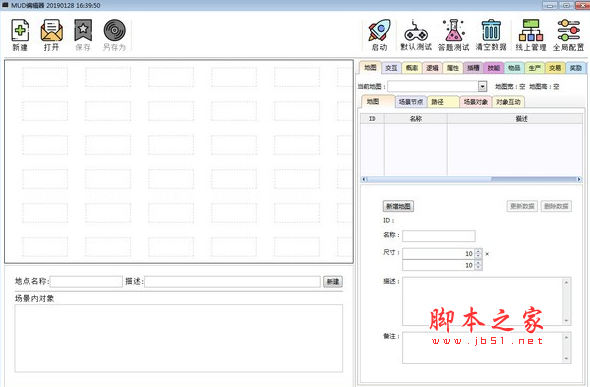Click the 清空数据 trash bin icon
590x387 pixels.
point(491,35)
